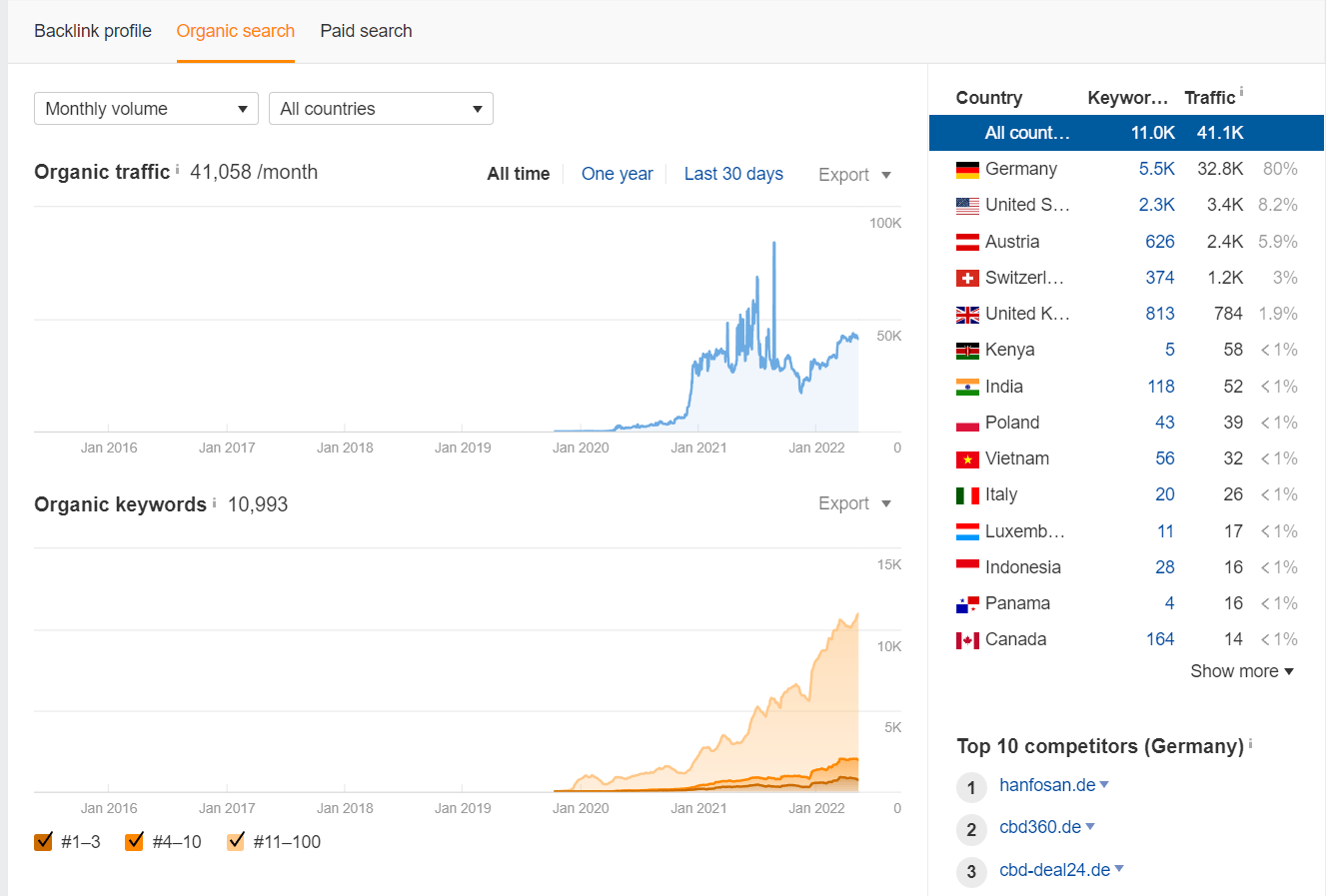Switch to the Paid search tab

click(x=366, y=31)
